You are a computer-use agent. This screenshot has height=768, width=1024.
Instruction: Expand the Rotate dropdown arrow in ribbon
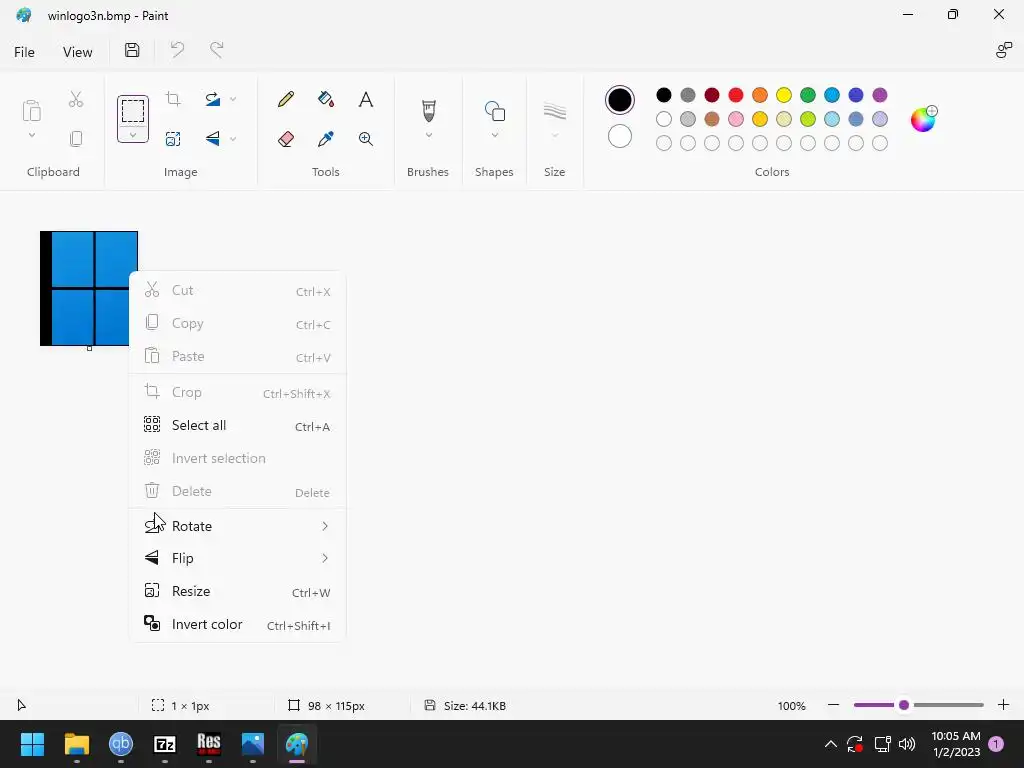pos(233,99)
